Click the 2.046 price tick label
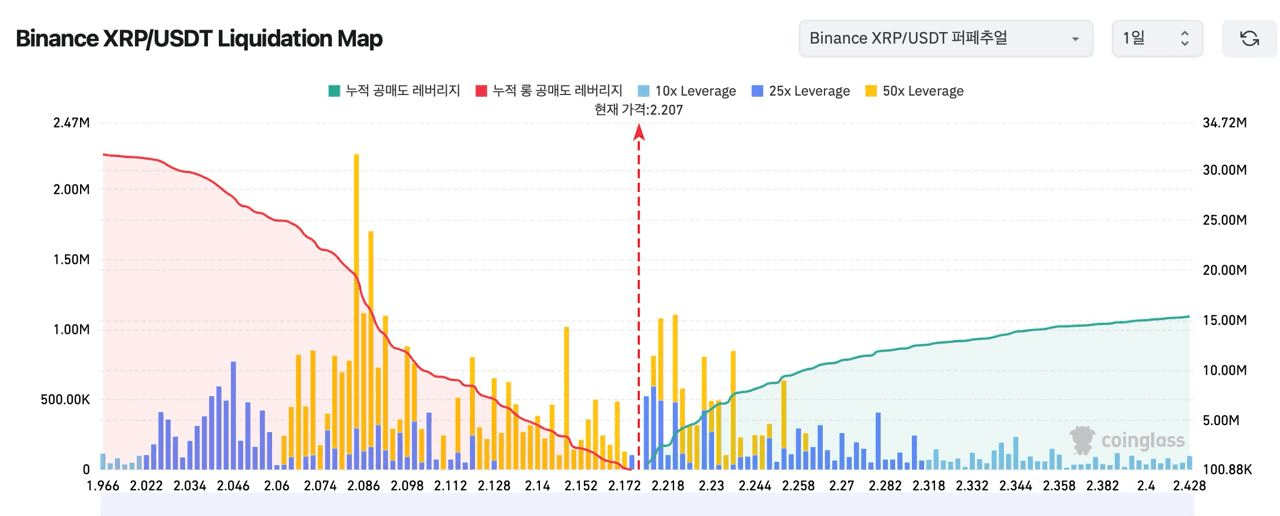The height and width of the screenshot is (516, 1280). 232,485
